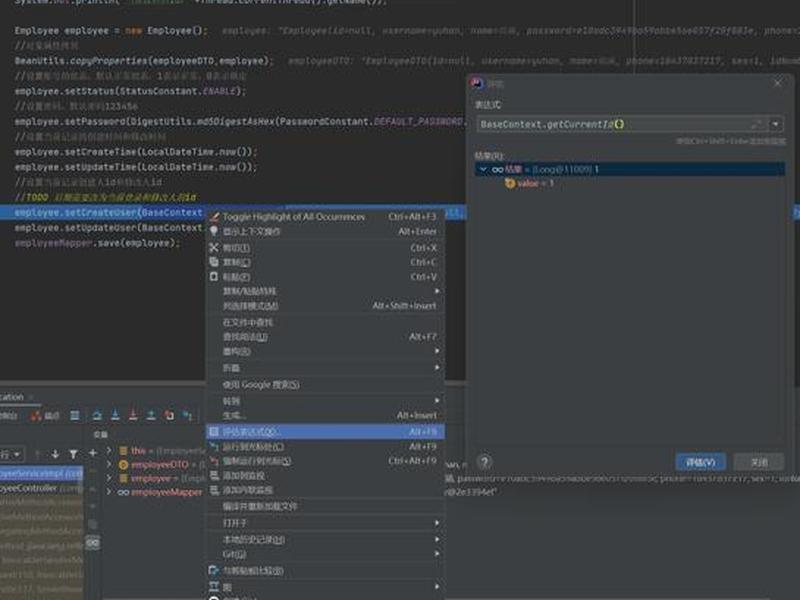The height and width of the screenshot is (600, 800).
Task: Click the expand expression field icon
Action: tap(757, 124)
